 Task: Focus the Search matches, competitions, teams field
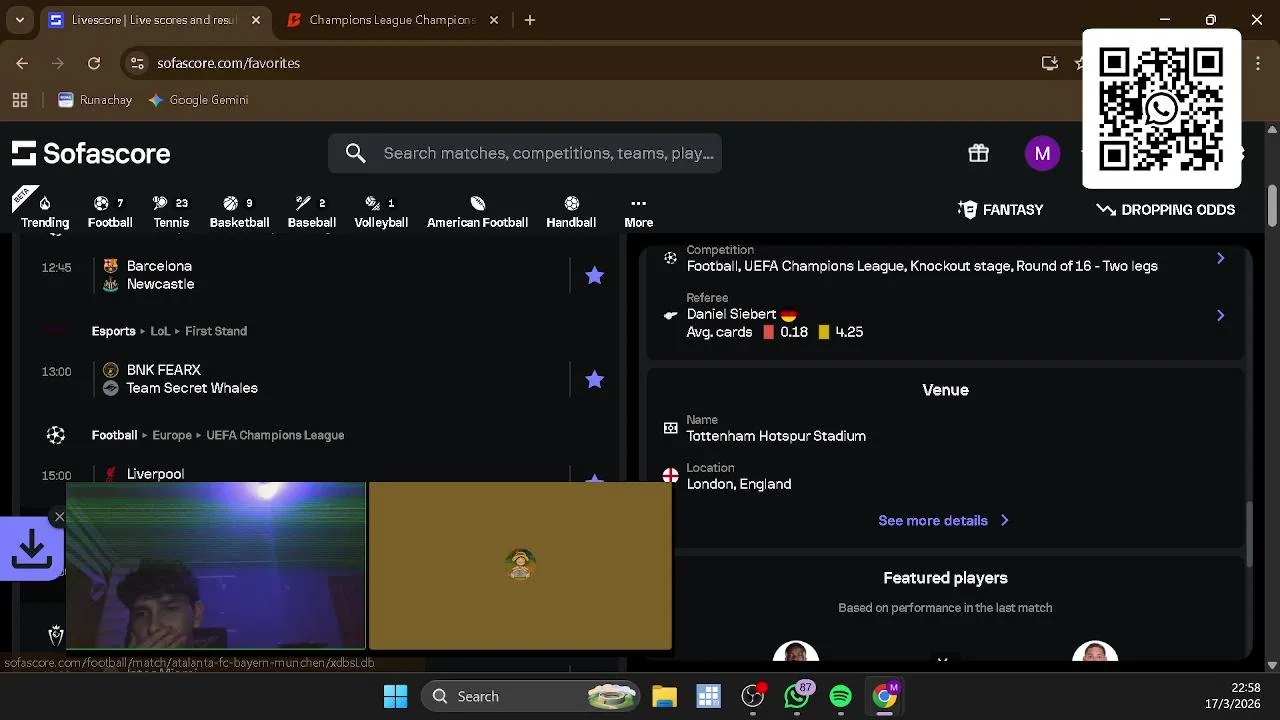525,153
